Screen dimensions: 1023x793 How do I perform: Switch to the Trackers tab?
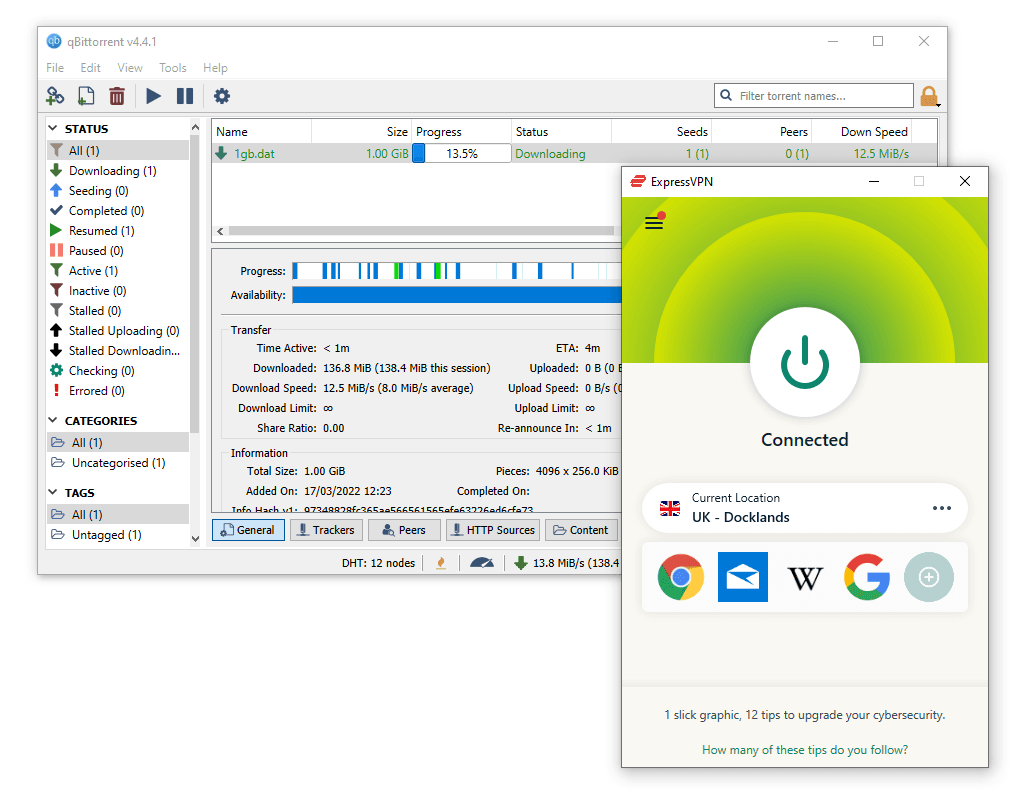coord(326,530)
